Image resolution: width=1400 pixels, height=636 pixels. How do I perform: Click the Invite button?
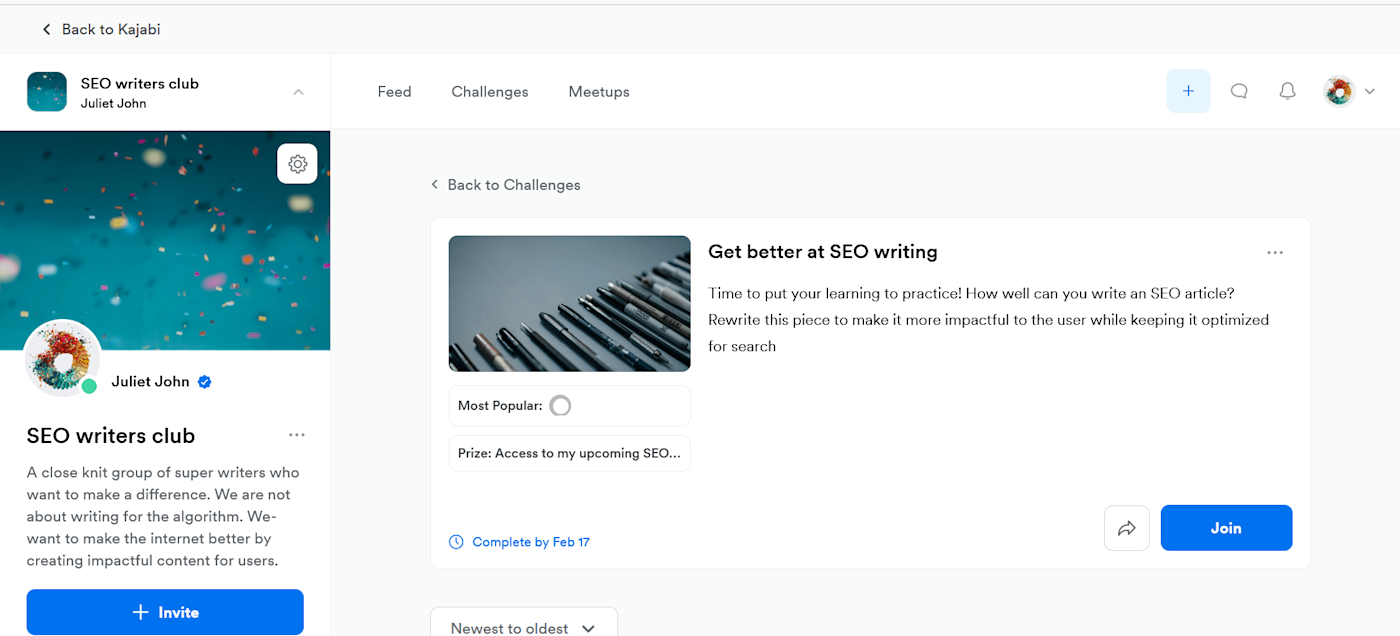point(165,612)
